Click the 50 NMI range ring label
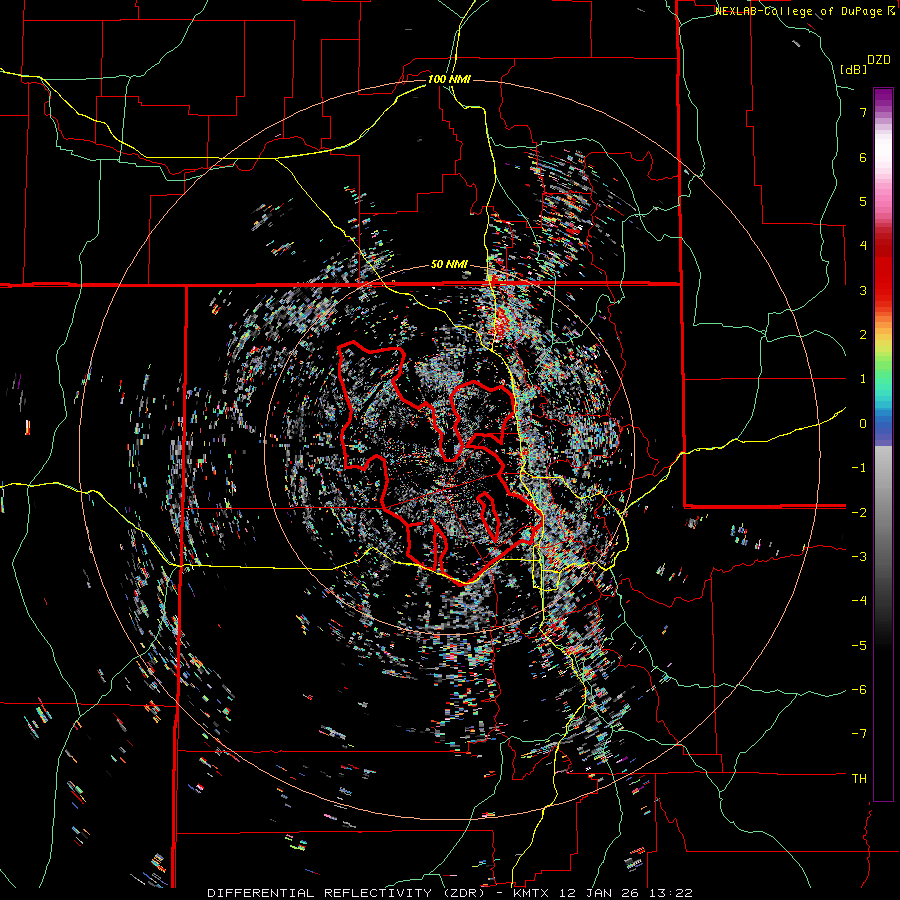 coord(449,265)
